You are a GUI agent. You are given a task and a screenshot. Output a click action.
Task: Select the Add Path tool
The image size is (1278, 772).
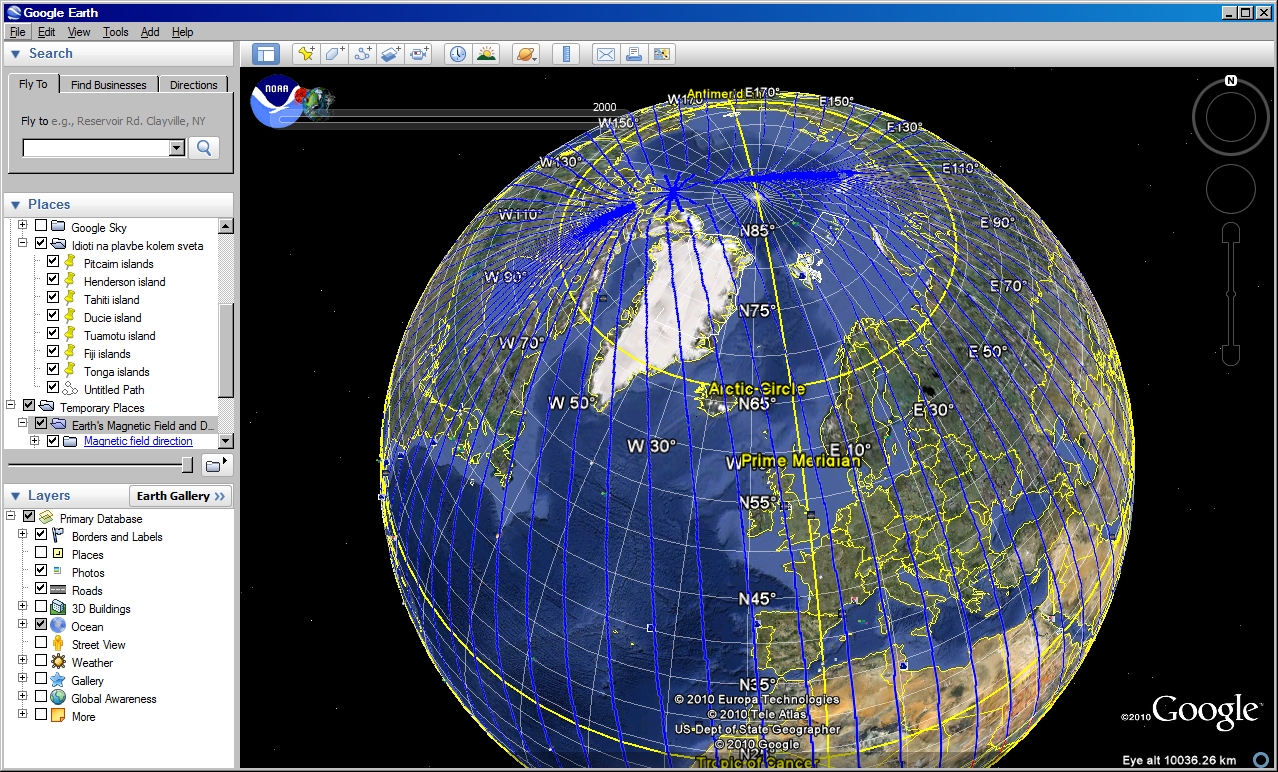(362, 54)
